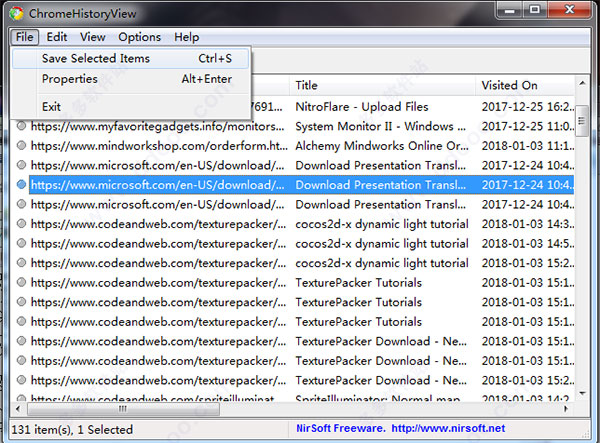Click the blue icon of the selected microsoft.com row

point(21,184)
